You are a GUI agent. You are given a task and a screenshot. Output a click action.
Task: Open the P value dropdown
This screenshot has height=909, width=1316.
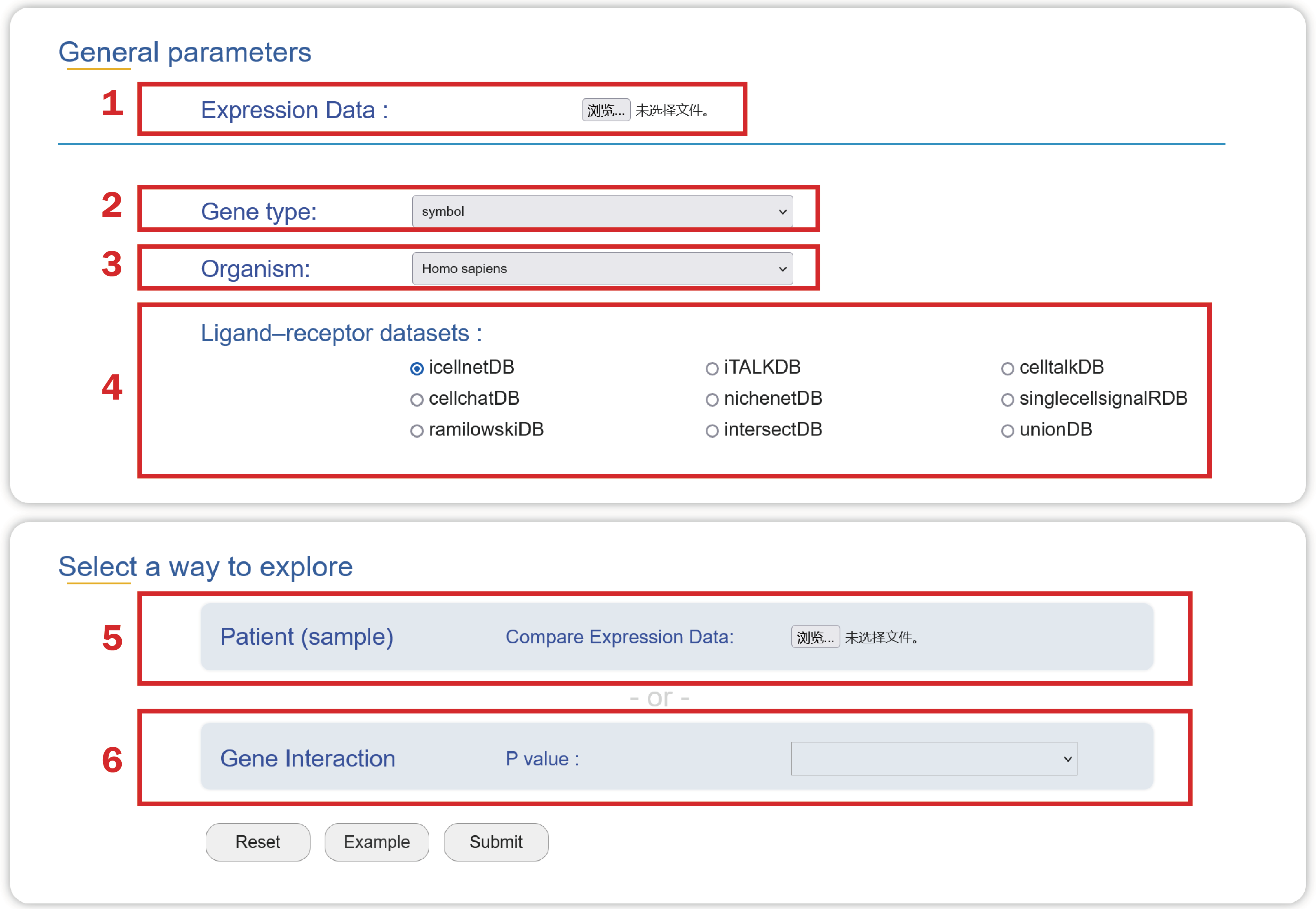[x=933, y=759]
